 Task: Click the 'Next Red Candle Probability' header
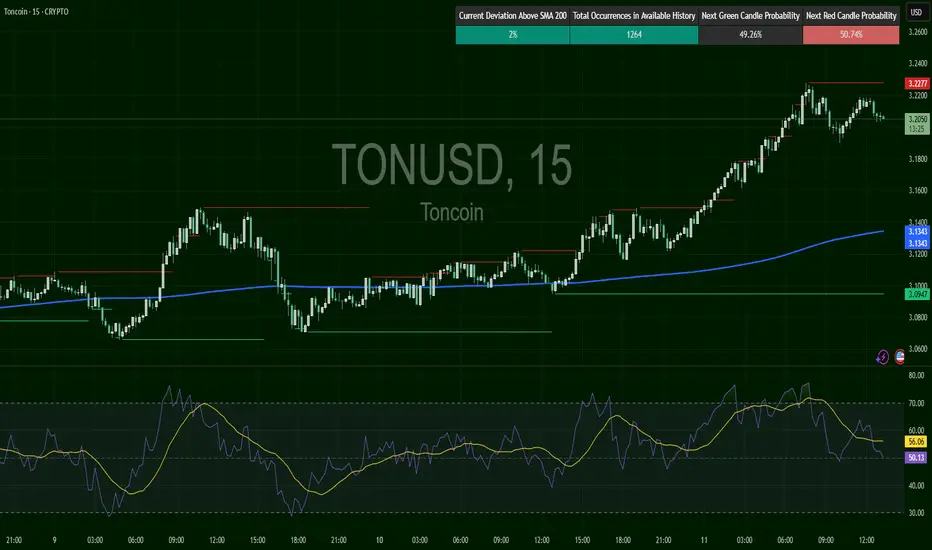pos(851,16)
